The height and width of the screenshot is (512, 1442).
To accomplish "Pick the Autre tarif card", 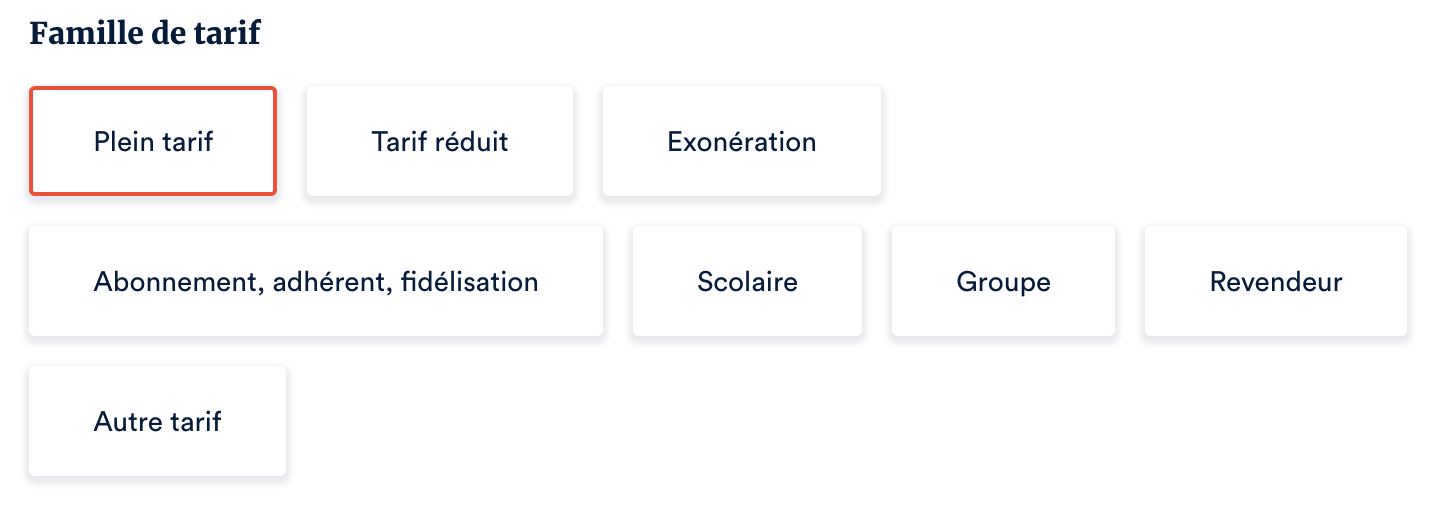I will point(157,421).
